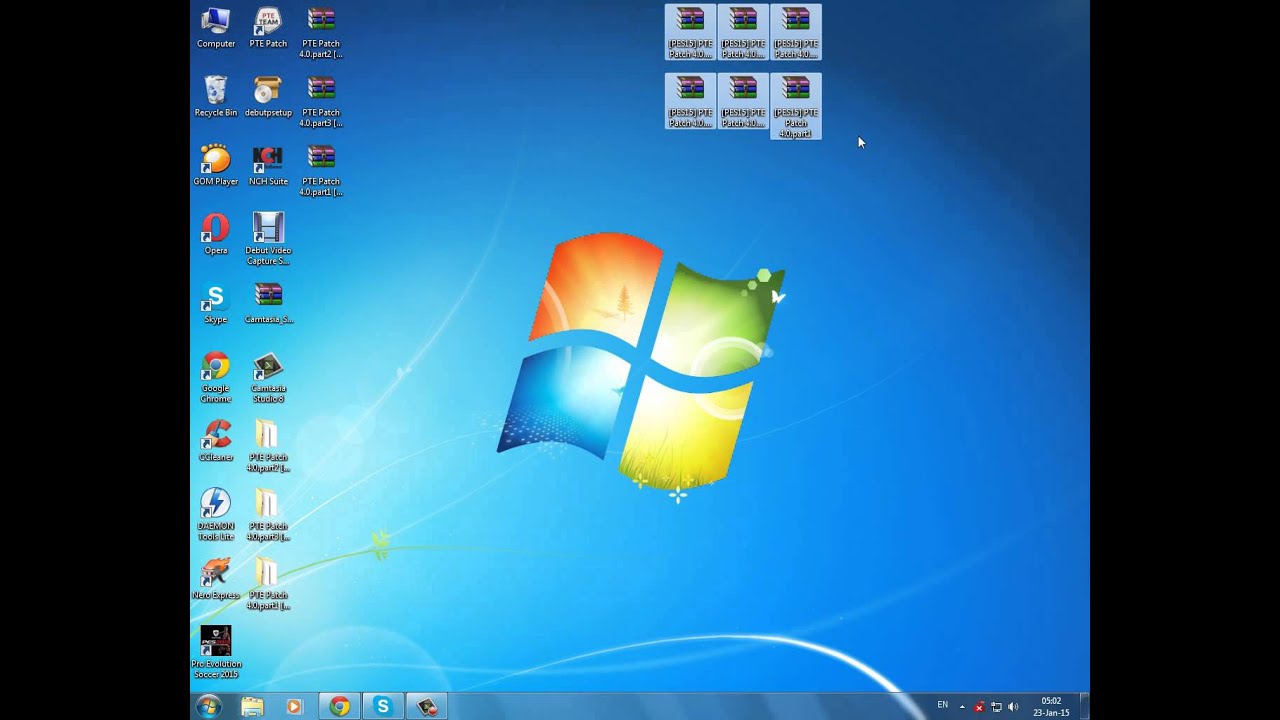Show hidden system tray icons
This screenshot has height=720, width=1280.
tap(962, 706)
